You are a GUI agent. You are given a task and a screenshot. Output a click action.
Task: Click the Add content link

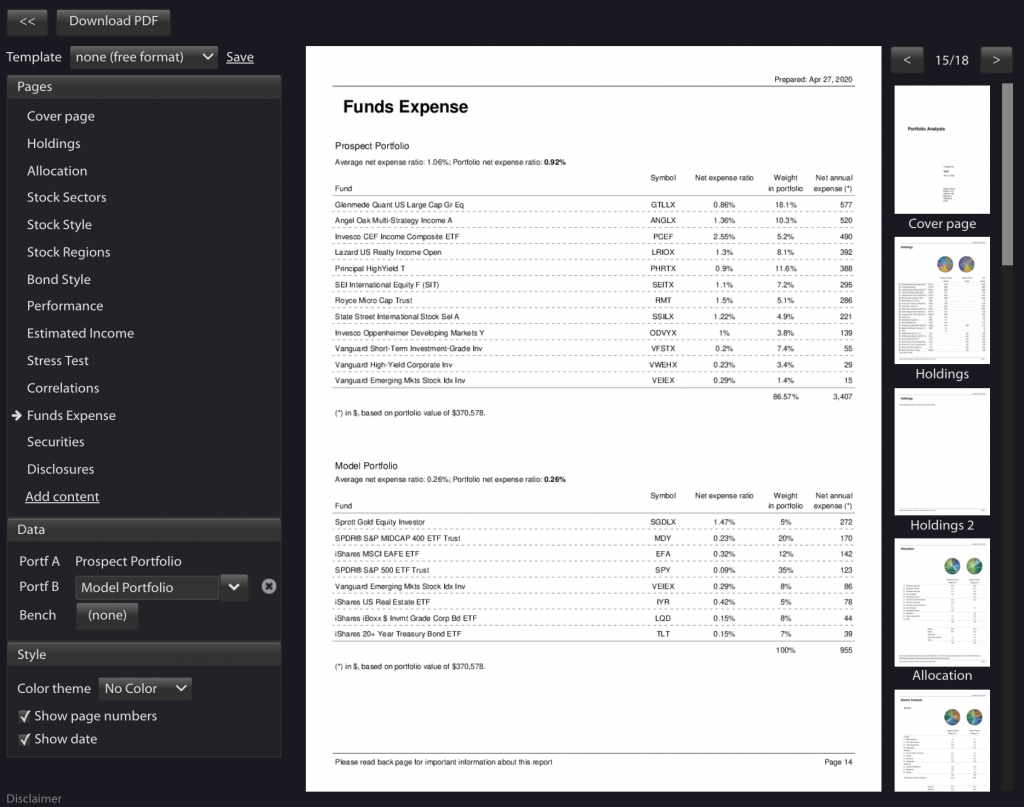click(62, 497)
